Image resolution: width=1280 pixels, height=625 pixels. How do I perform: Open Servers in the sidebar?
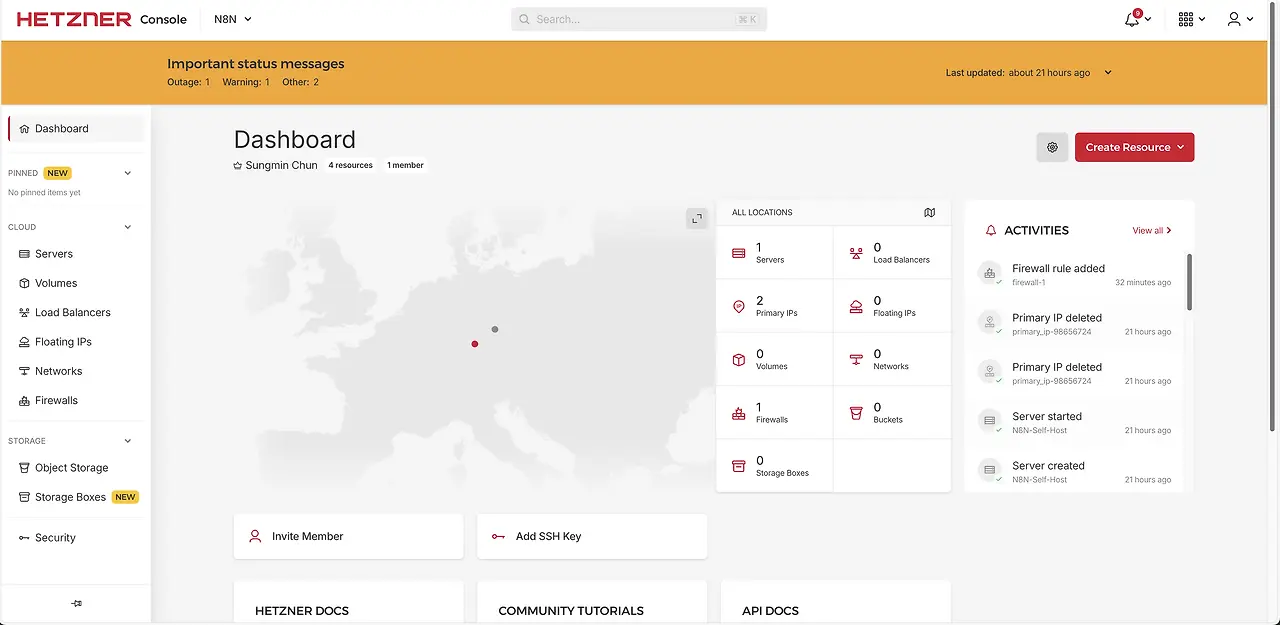[x=76, y=254]
